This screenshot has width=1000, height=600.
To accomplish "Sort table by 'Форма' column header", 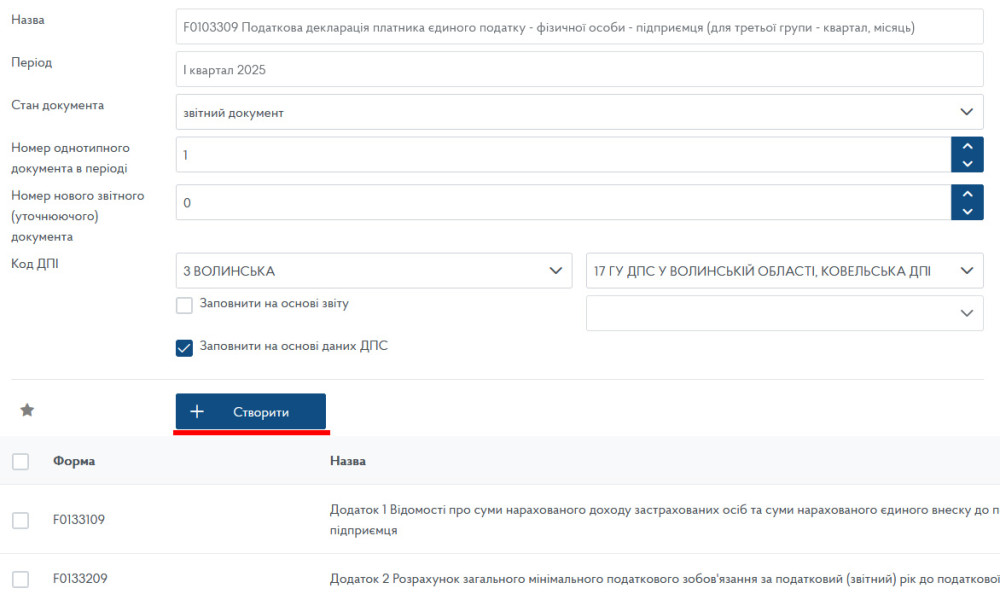I will 74,461.
